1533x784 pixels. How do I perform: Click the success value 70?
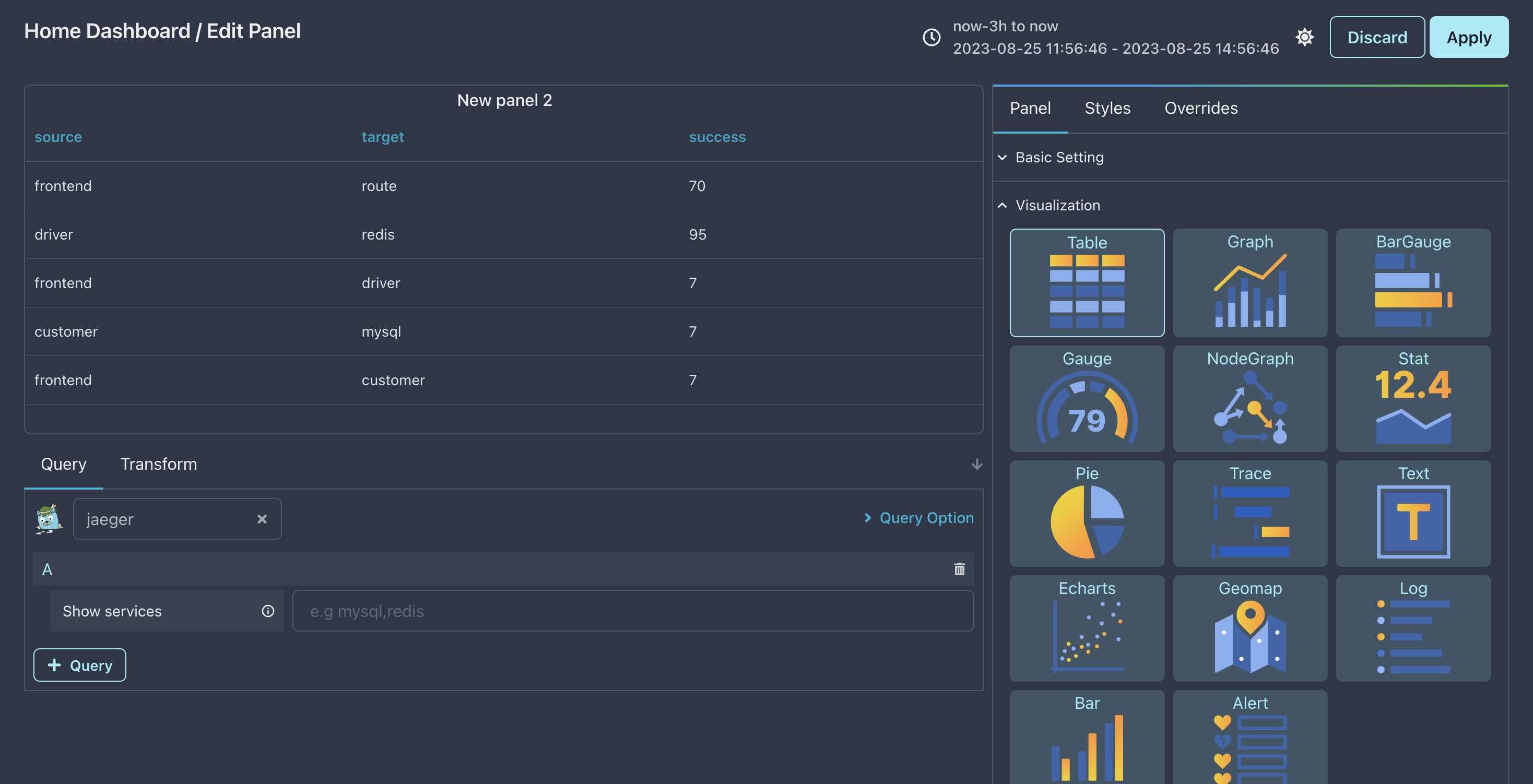pyautogui.click(x=697, y=186)
